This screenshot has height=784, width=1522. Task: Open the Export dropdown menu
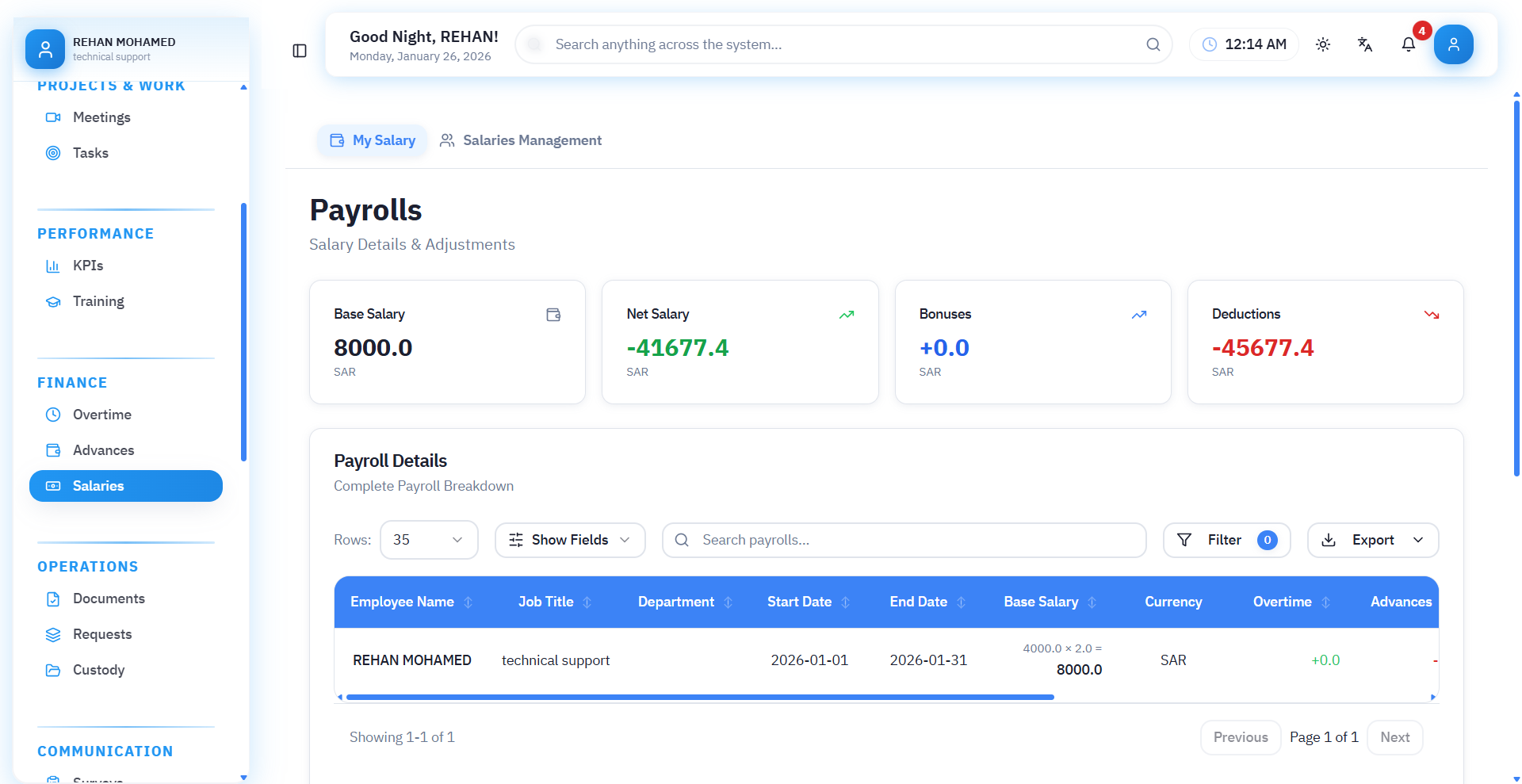tap(1372, 540)
